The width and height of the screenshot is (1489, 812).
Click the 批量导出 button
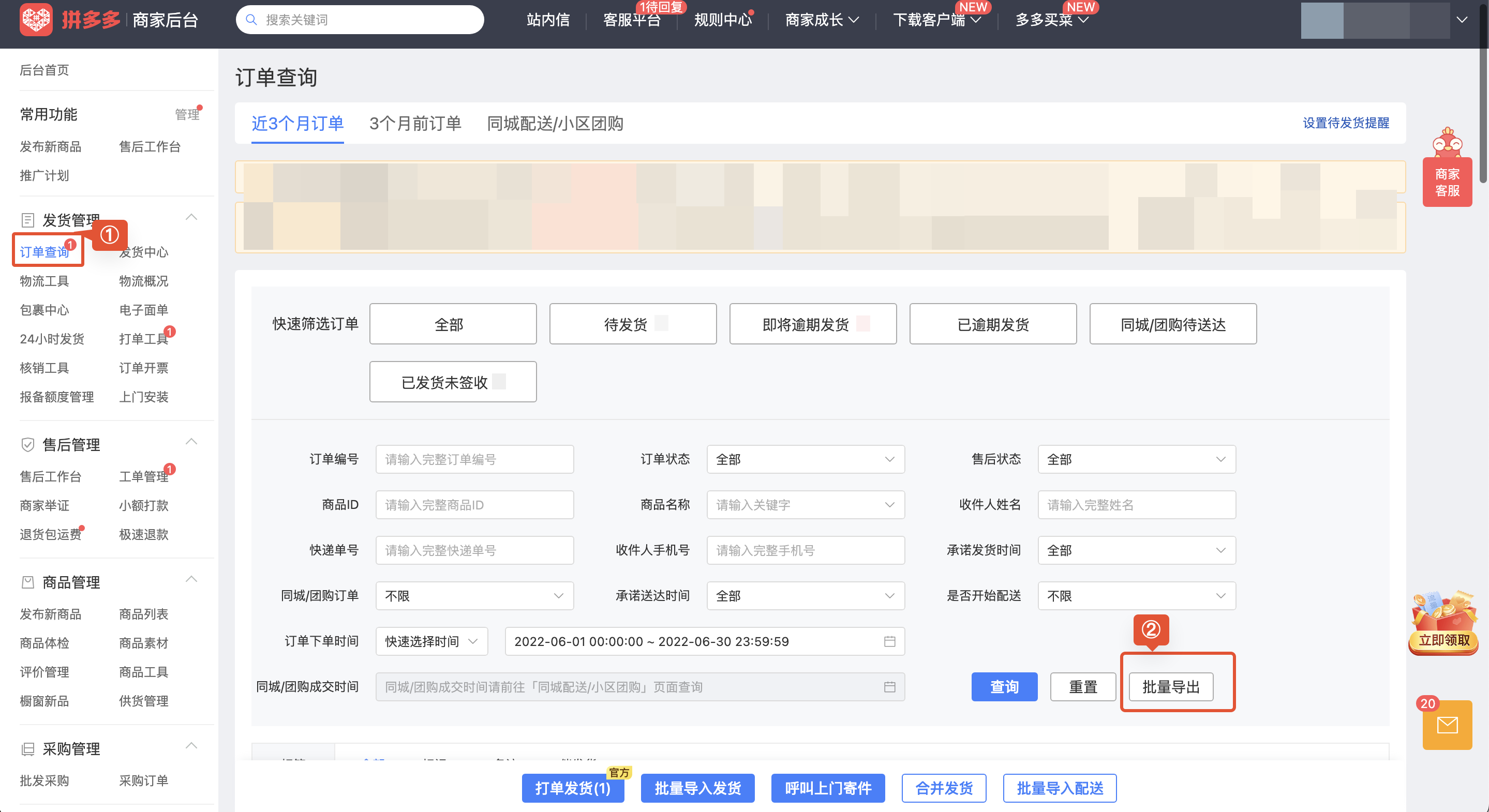(1171, 687)
